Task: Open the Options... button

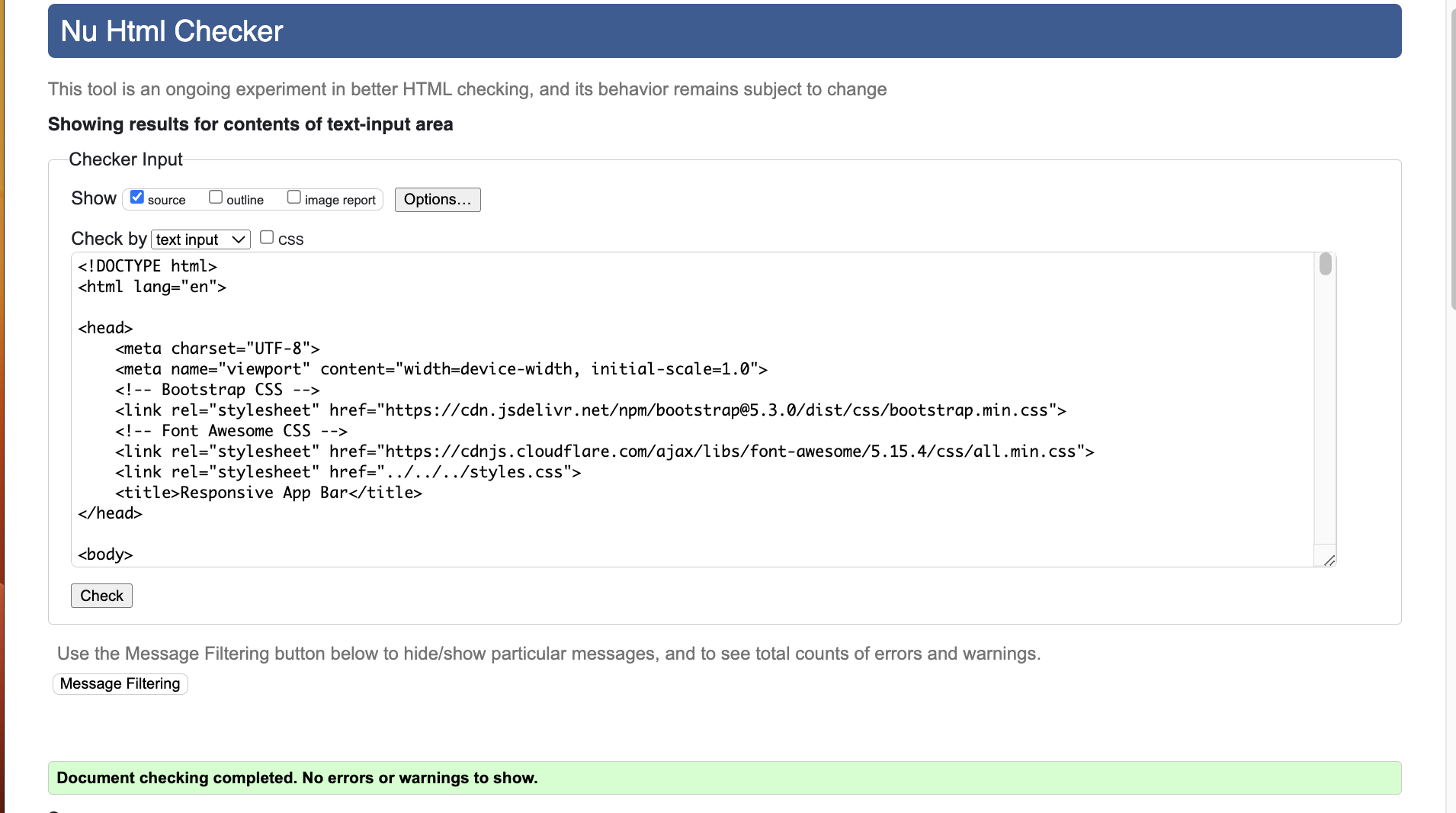Action: click(x=438, y=200)
